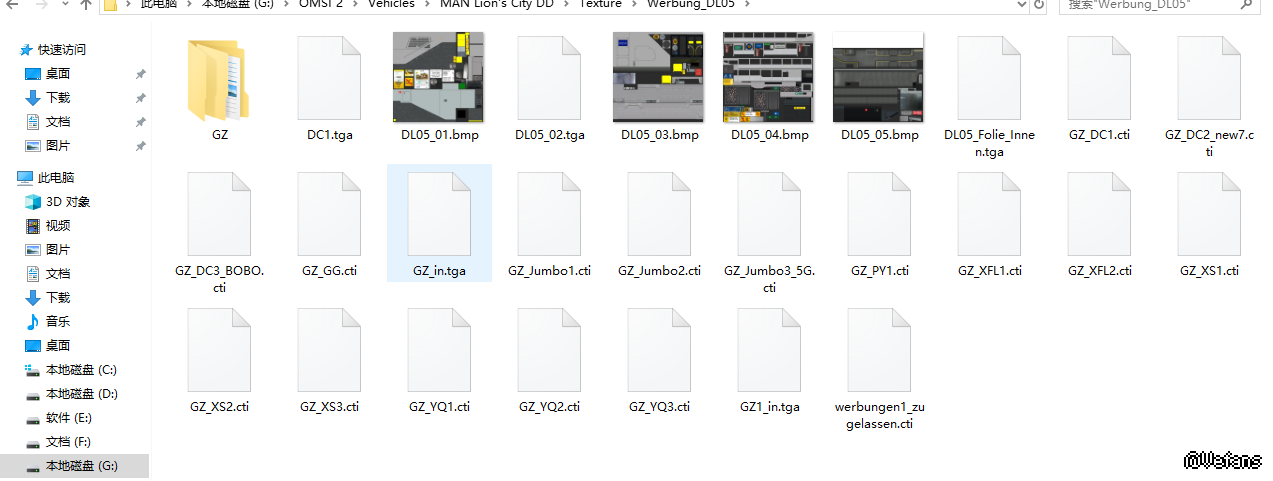The height and width of the screenshot is (481, 1273).
Task: Select the GZ_YQ2.cti file
Action: tap(549, 362)
